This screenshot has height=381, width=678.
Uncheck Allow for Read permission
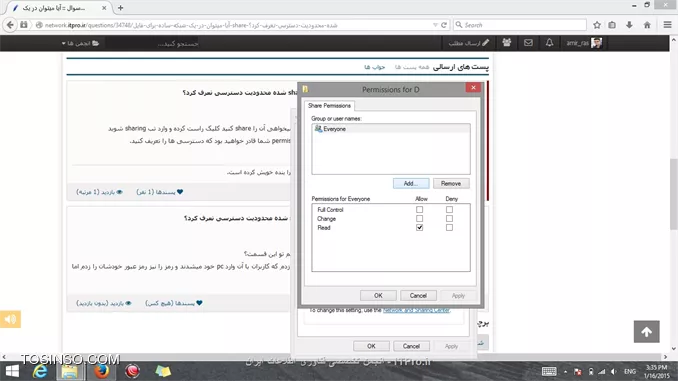point(419,227)
